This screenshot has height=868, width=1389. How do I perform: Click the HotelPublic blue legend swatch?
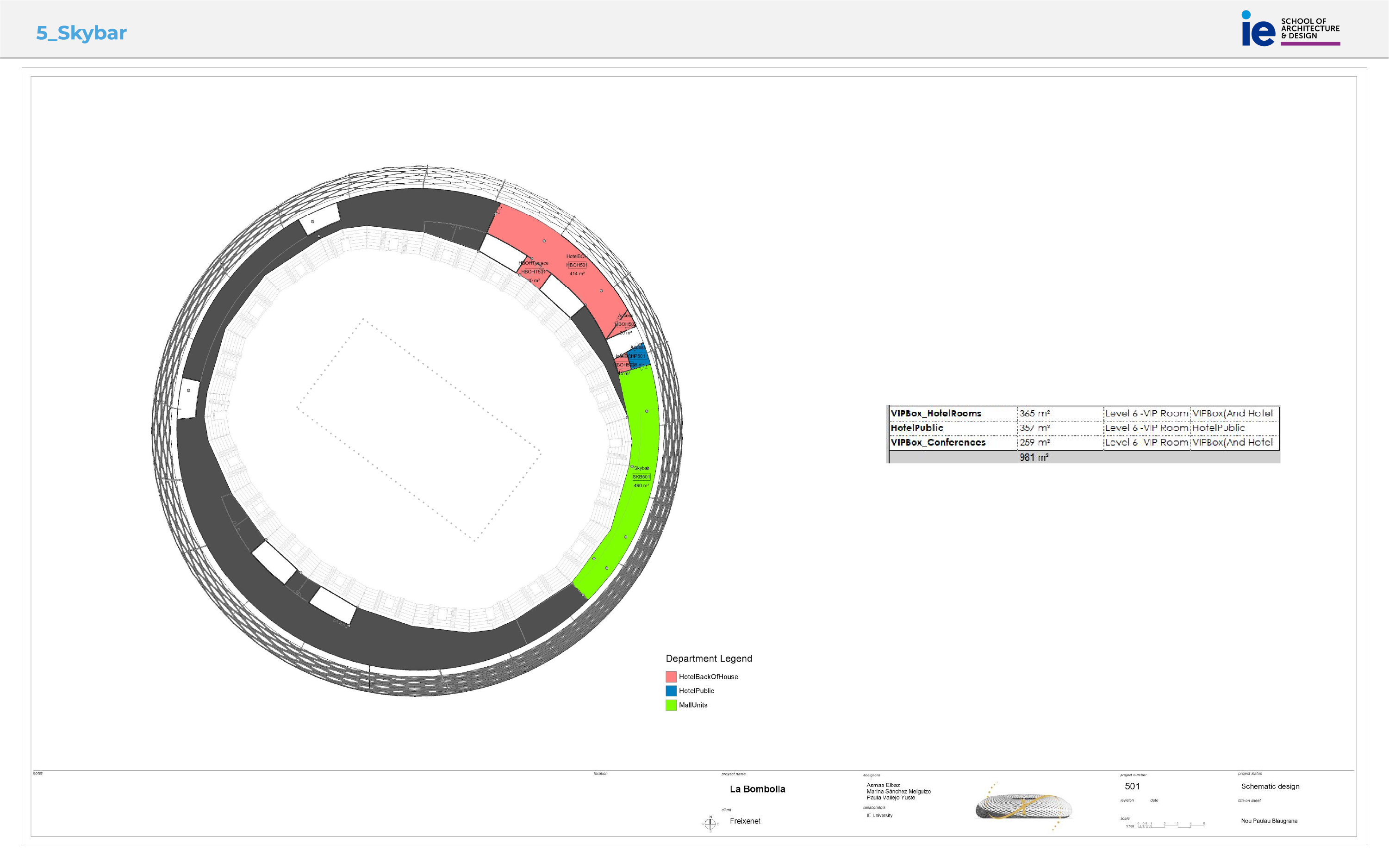click(x=671, y=691)
